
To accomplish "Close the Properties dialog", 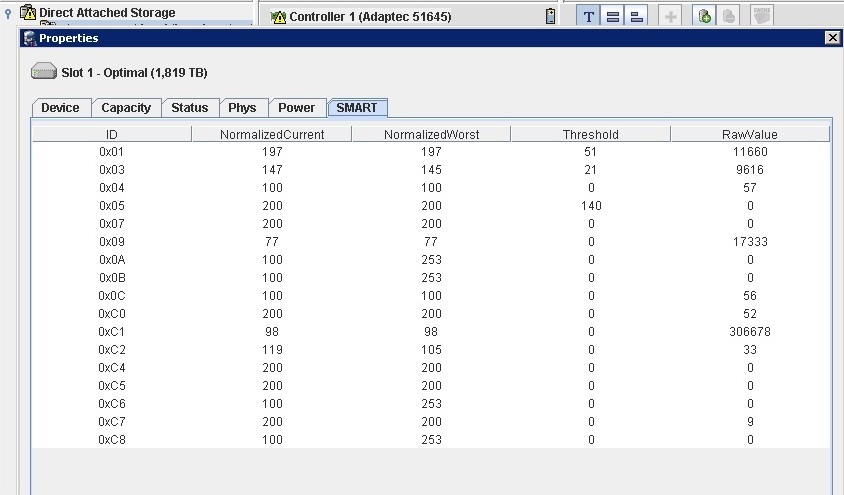I will coord(832,38).
